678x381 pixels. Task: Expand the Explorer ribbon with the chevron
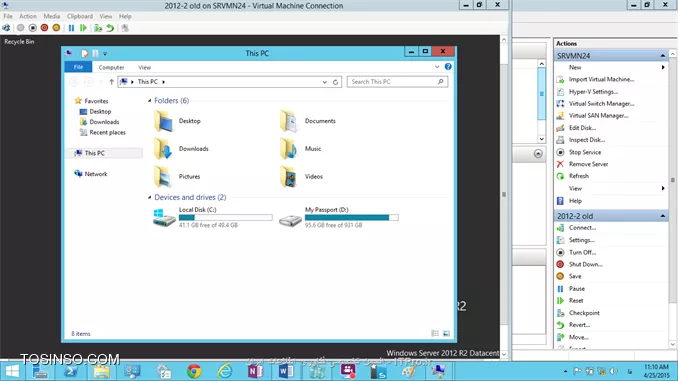click(437, 67)
